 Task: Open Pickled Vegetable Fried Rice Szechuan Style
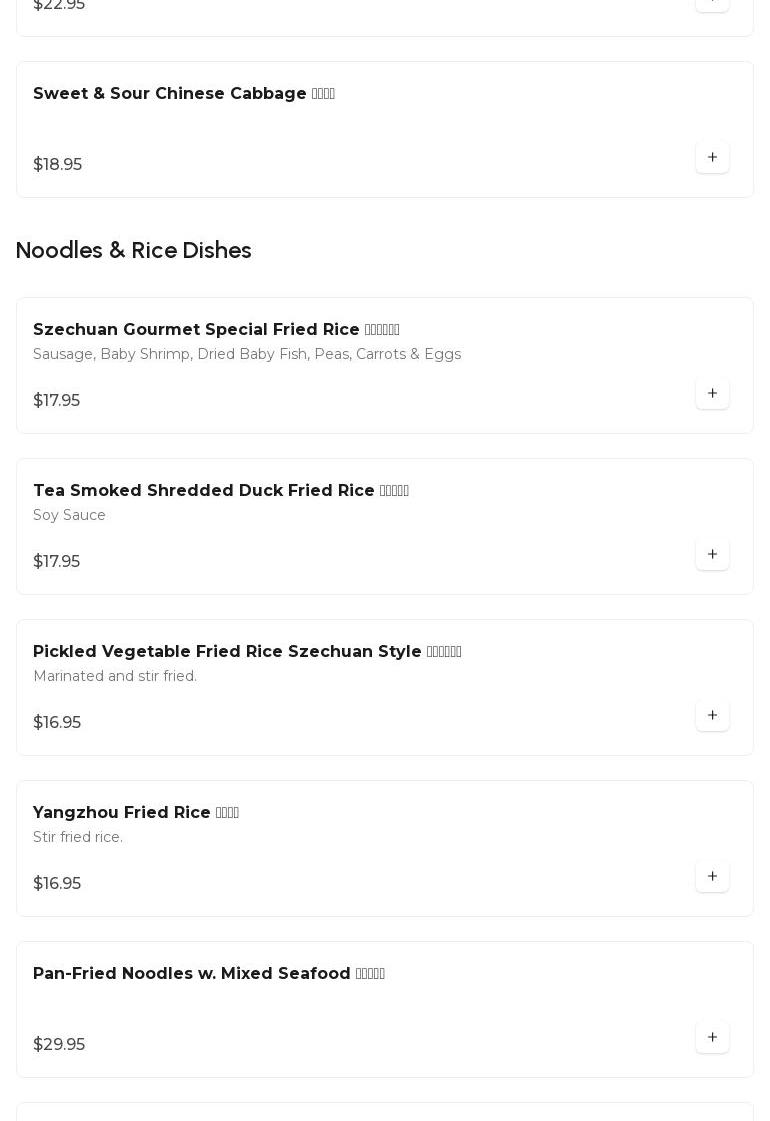pyautogui.click(x=247, y=651)
